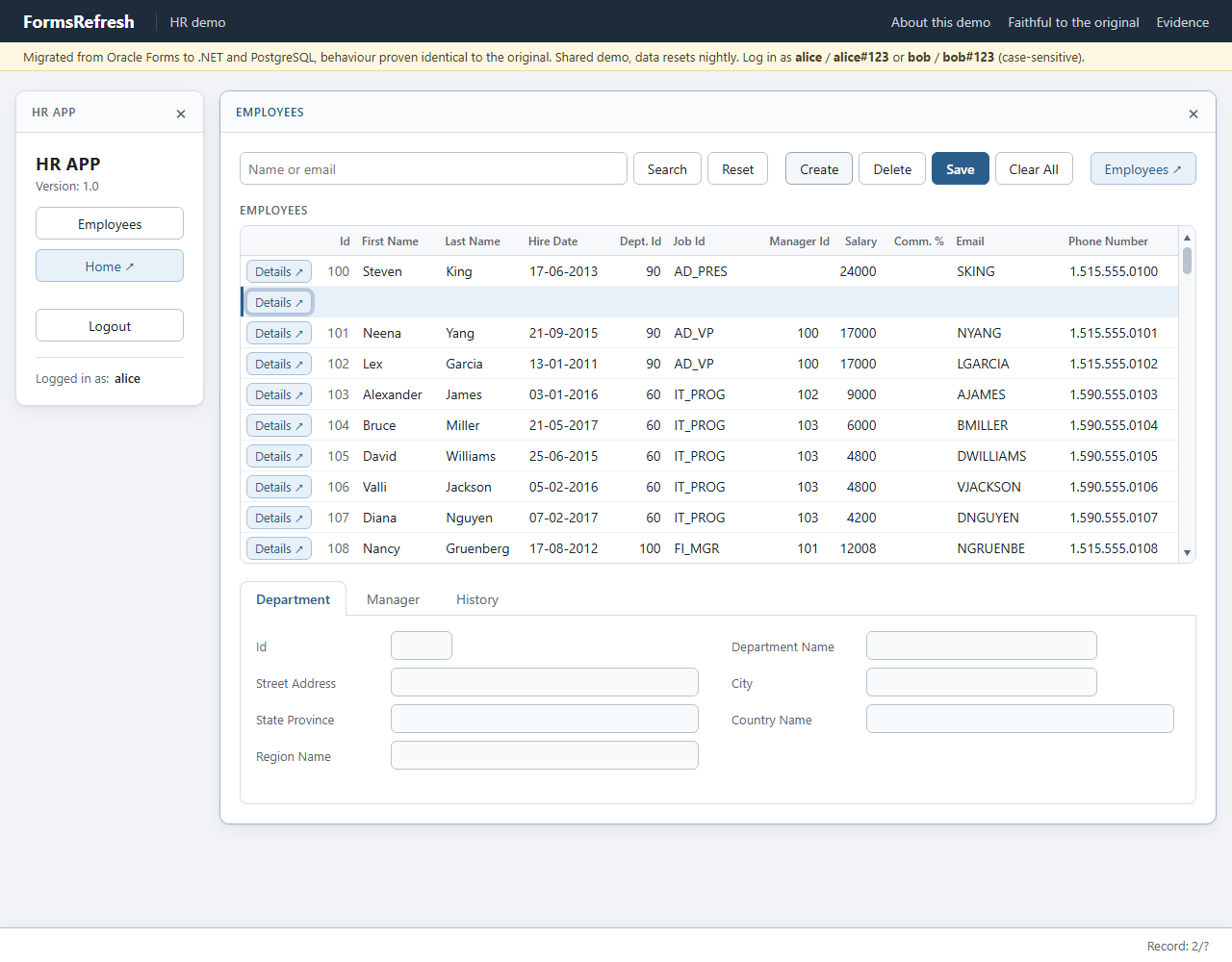This screenshot has height=962, width=1232.
Task: Reset the employee search
Action: [738, 169]
